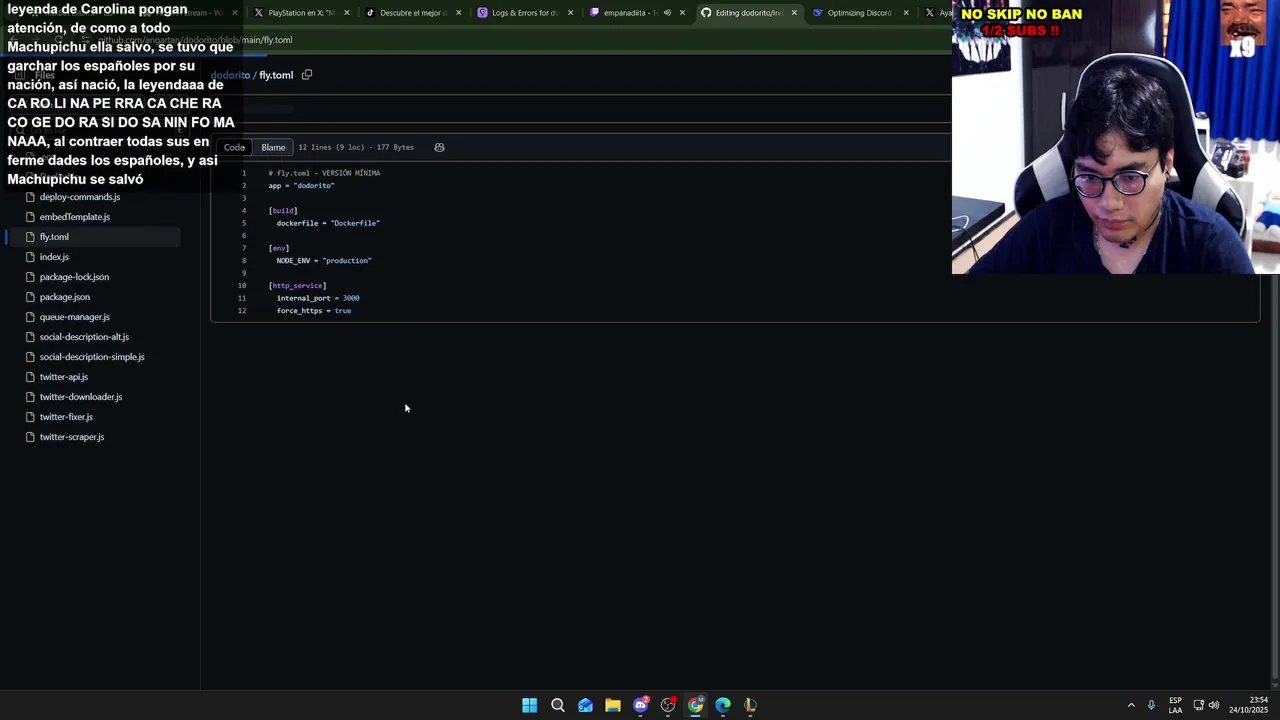Image resolution: width=1280 pixels, height=720 pixels.
Task: Open OBS Studio from taskbar
Action: [668, 705]
